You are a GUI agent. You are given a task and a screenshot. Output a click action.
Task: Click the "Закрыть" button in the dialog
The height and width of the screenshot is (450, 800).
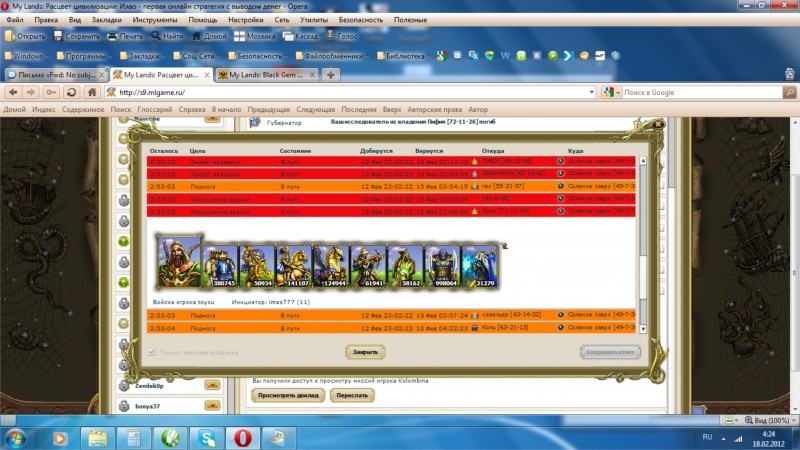pos(364,352)
